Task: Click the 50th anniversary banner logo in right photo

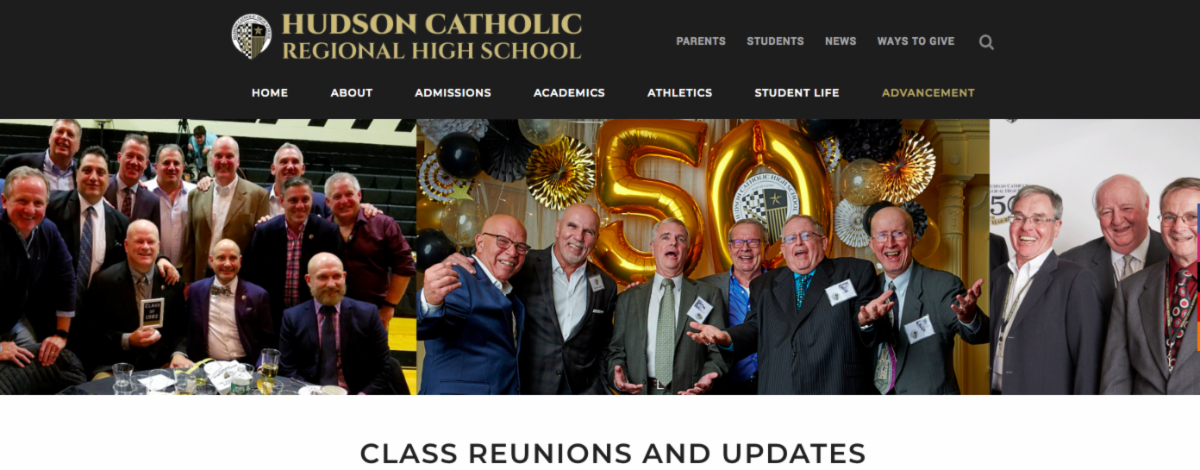Action: (x=1001, y=204)
